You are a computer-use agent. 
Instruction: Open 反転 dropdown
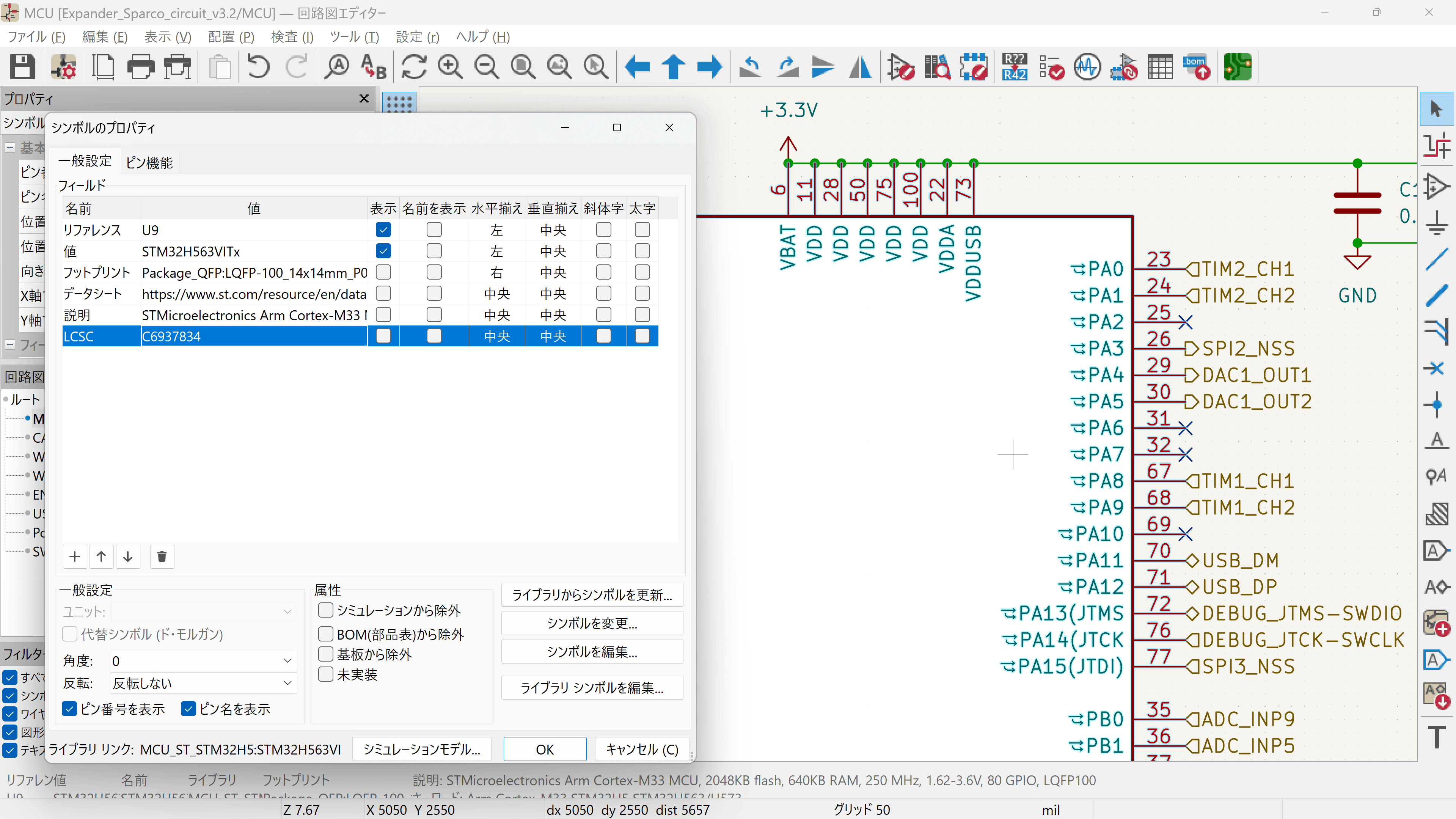[204, 683]
